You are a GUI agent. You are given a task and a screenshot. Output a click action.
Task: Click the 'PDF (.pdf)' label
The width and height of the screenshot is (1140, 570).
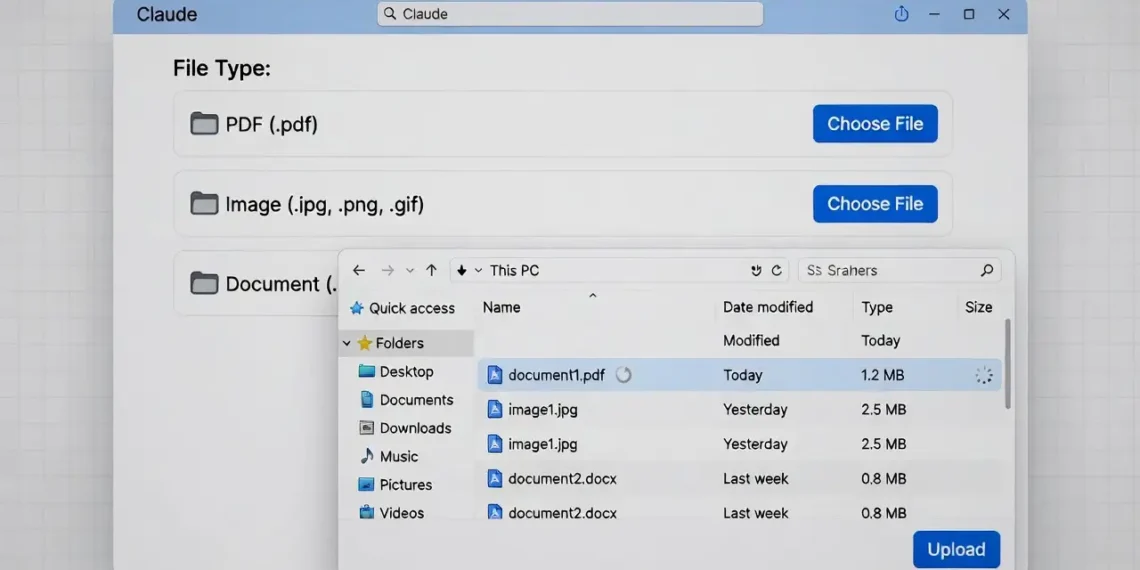(271, 124)
